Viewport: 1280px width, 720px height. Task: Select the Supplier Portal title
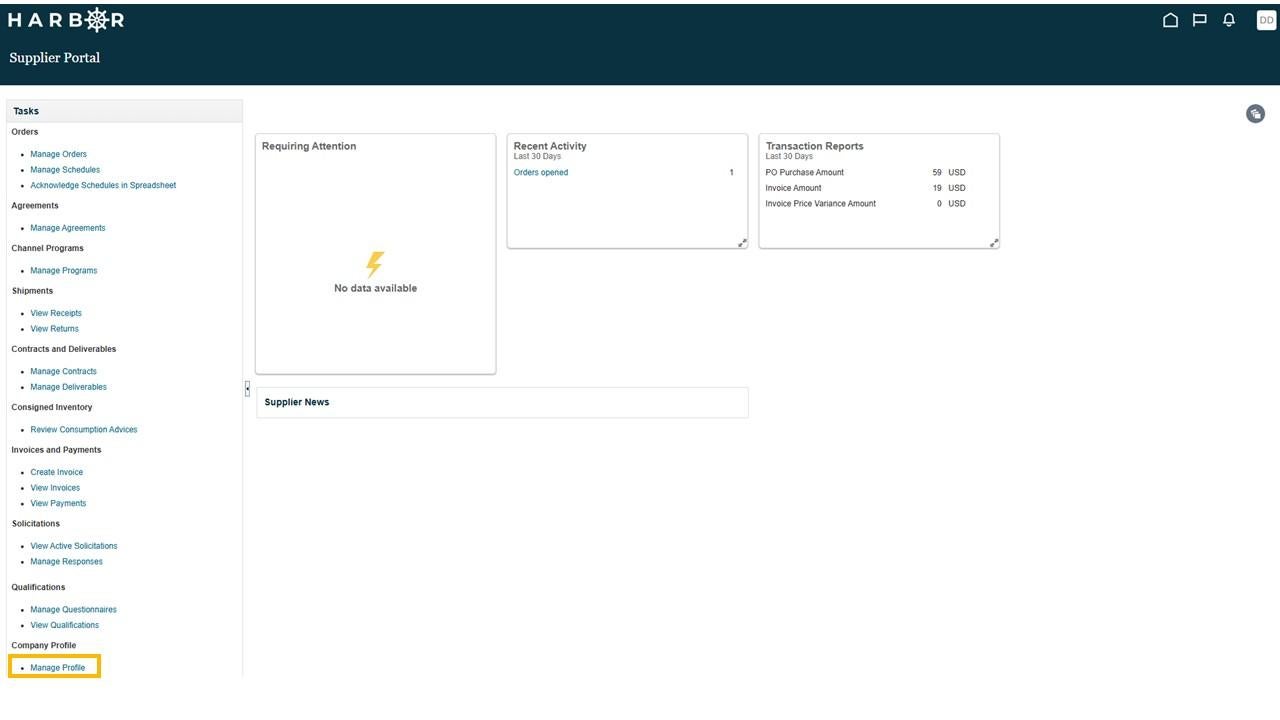[x=55, y=58]
